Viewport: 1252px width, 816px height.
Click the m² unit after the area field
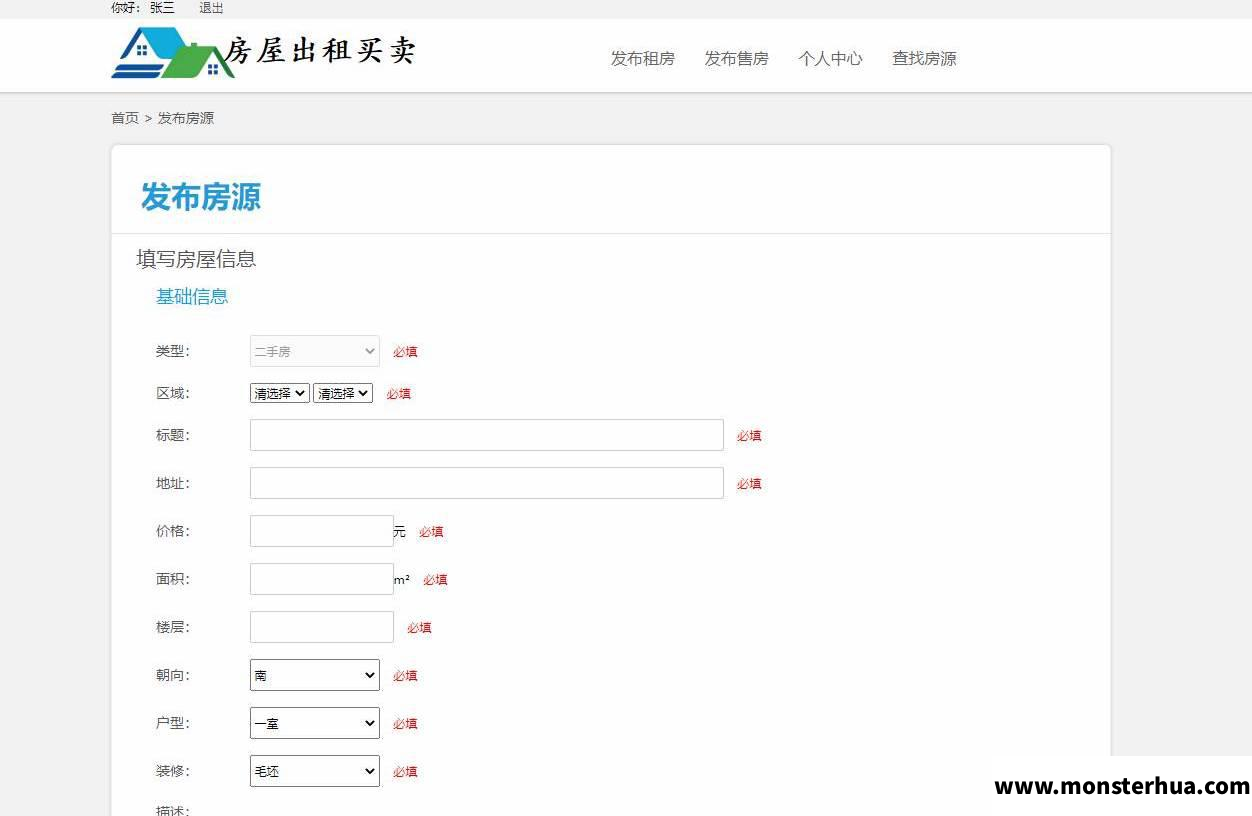pos(401,580)
